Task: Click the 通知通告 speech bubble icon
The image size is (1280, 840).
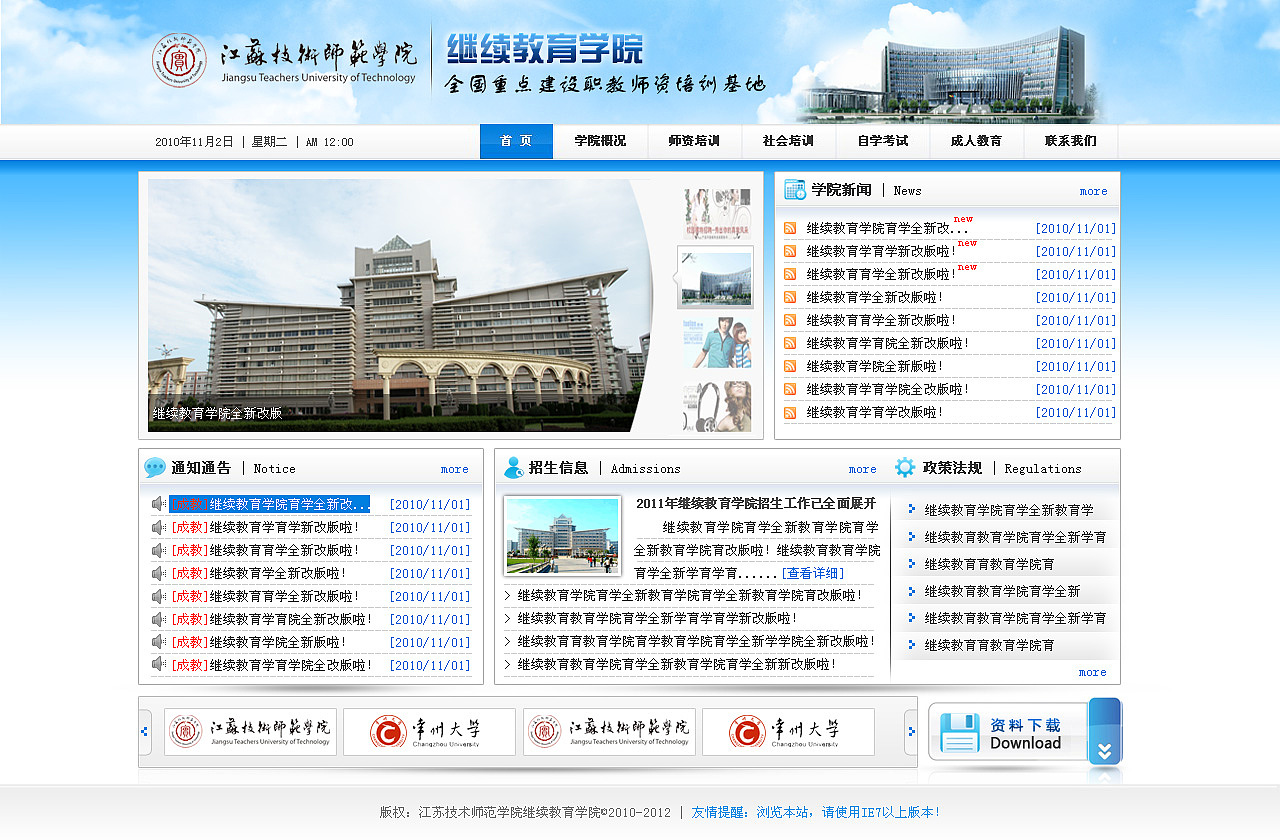Action: coord(154,467)
